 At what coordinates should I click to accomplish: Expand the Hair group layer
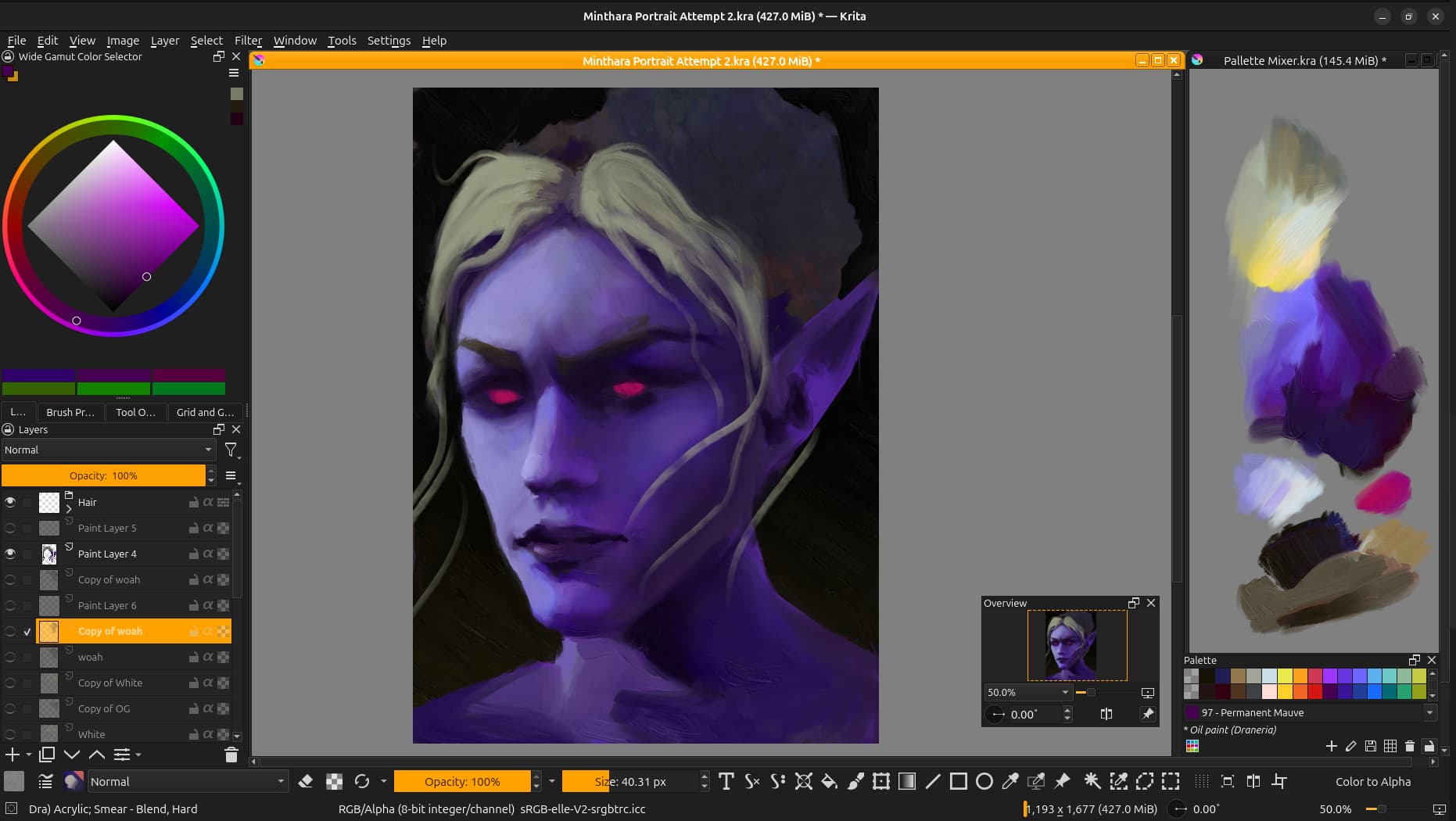(69, 508)
